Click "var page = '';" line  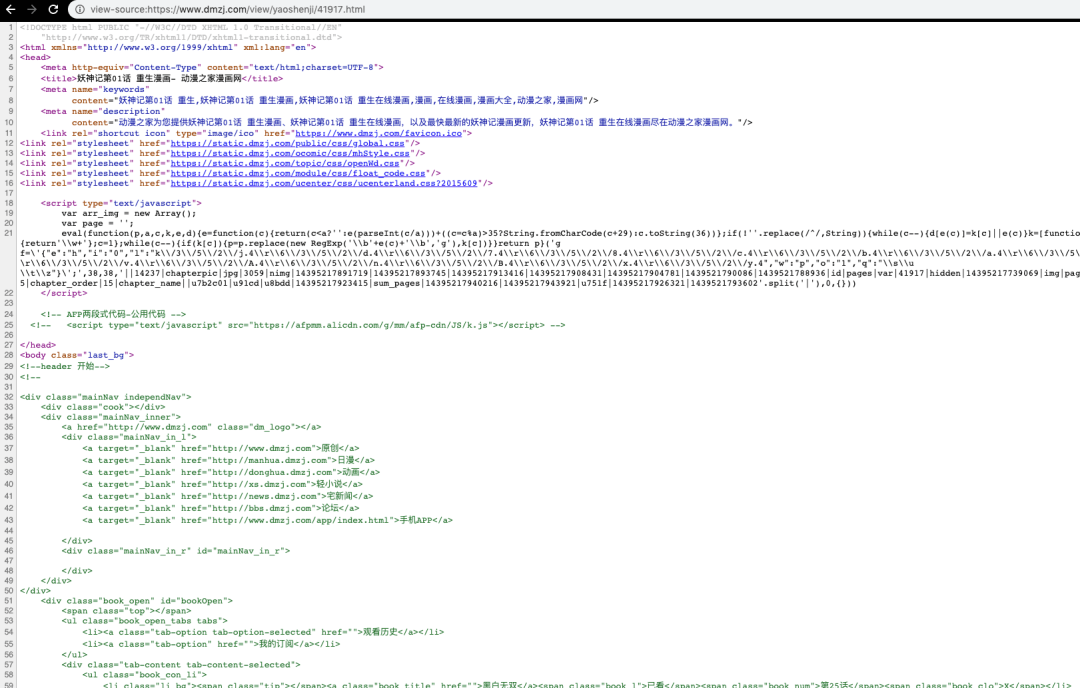97,223
